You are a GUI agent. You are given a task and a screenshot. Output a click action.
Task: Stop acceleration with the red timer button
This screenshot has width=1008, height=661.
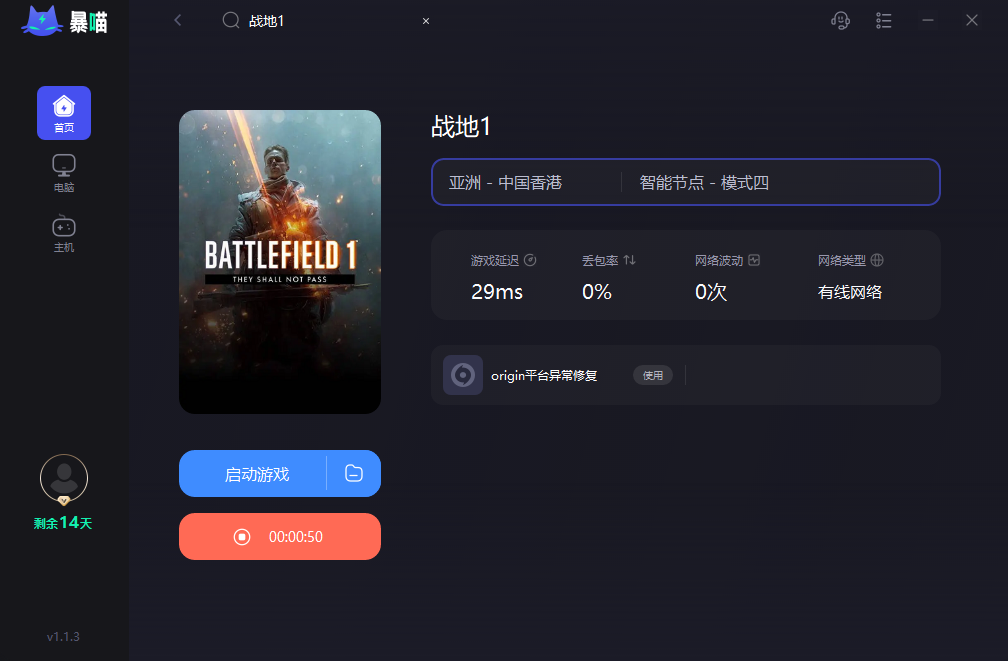click(280, 537)
